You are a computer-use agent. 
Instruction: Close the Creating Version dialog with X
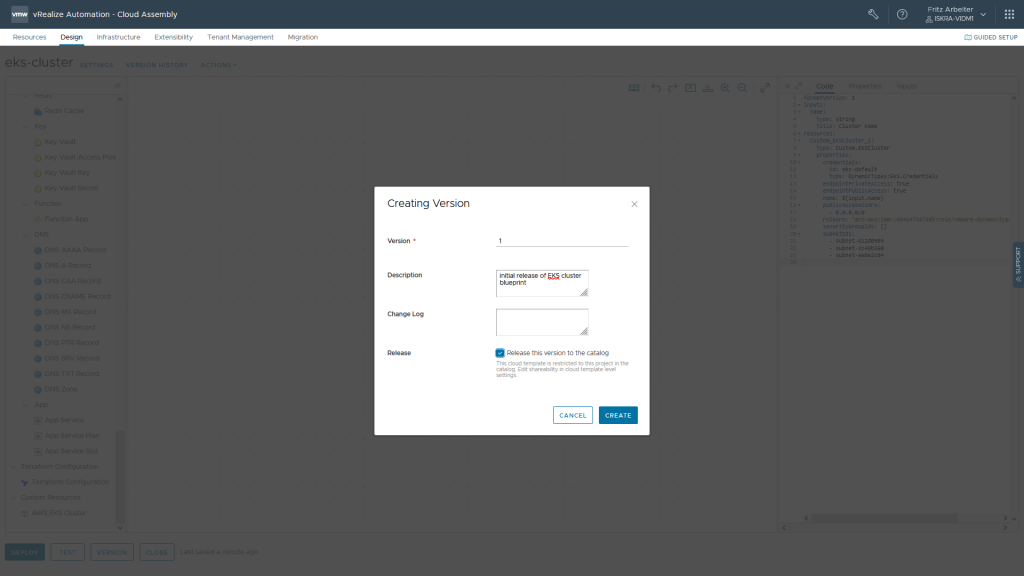634,204
